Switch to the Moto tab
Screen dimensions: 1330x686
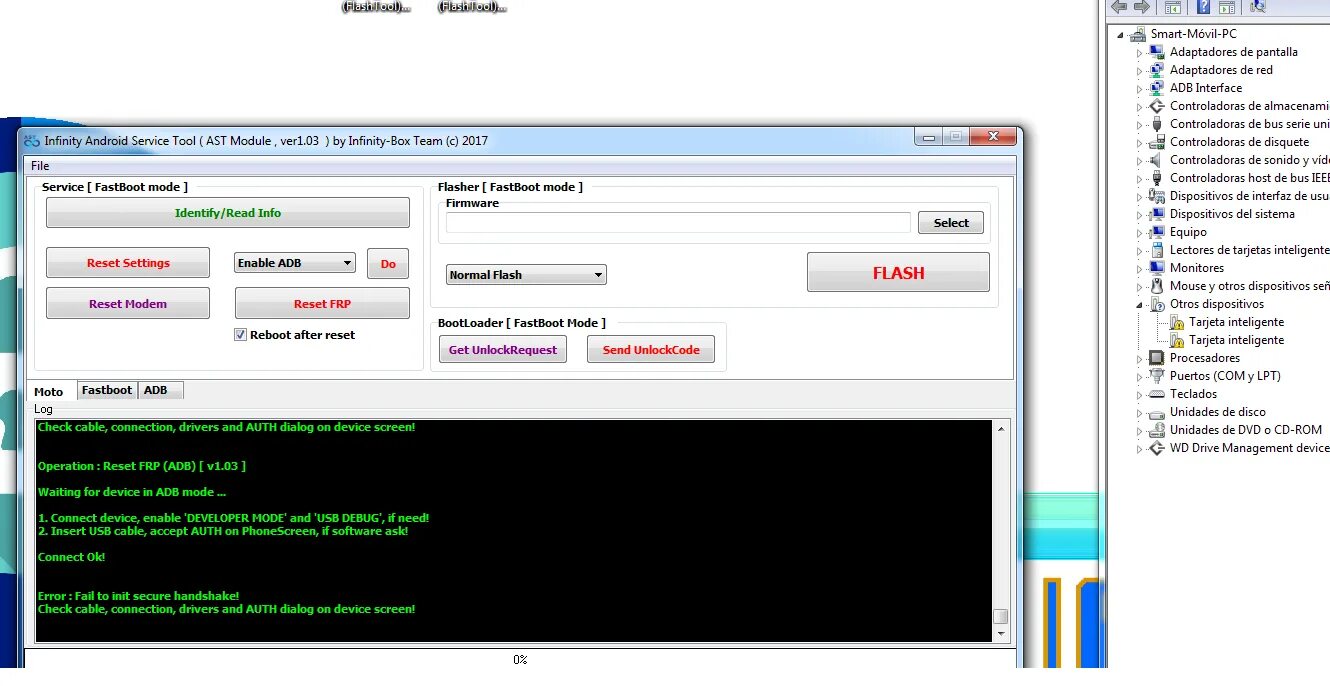49,391
